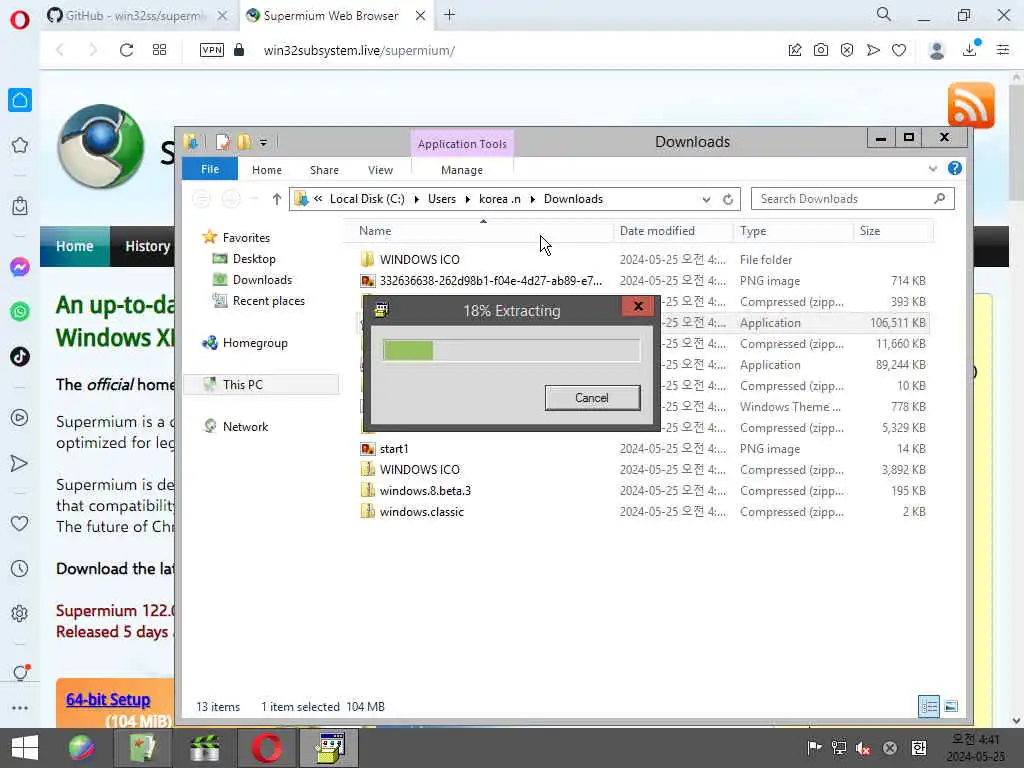
Task: Select the start1 PNG image
Action: pos(394,449)
